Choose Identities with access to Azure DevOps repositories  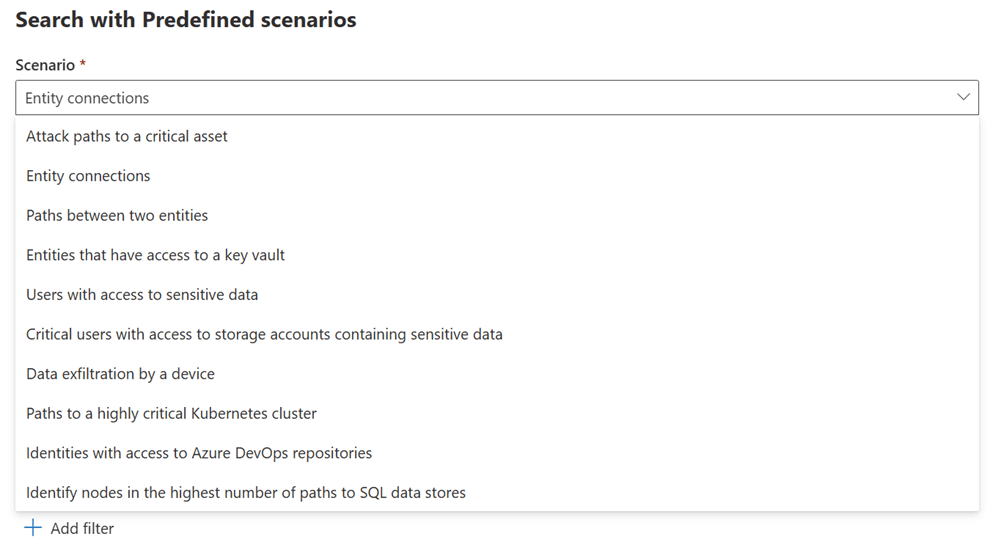(x=199, y=453)
